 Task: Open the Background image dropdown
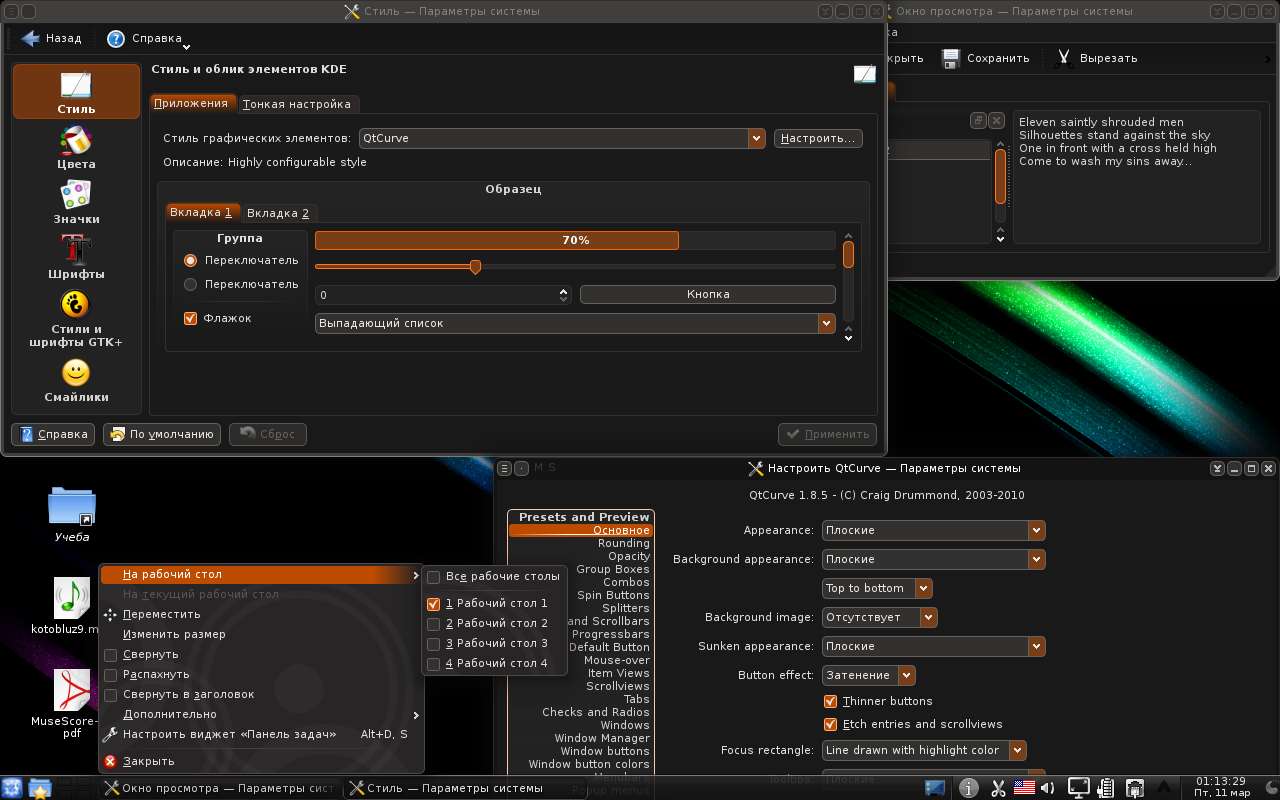880,617
